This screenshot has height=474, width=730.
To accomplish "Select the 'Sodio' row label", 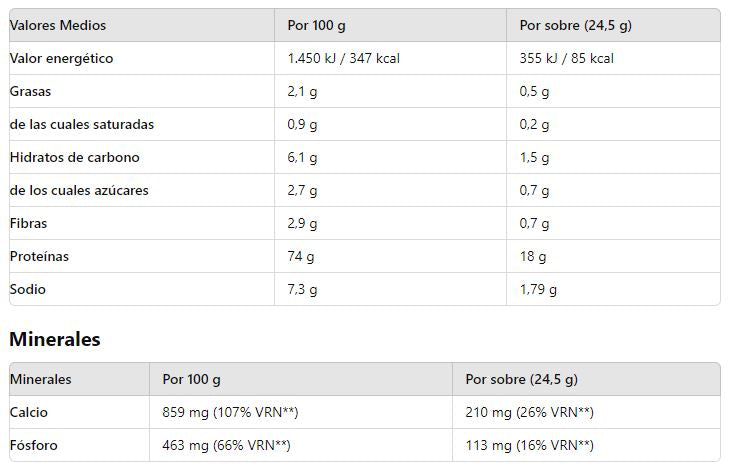I will click(x=28, y=289).
